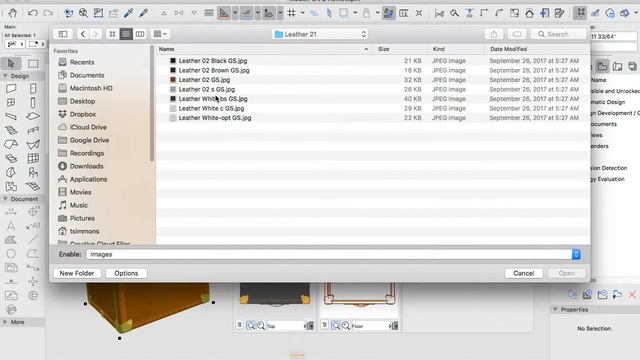Switch file dialog to icon view
This screenshot has width=640, height=360.
112,34
